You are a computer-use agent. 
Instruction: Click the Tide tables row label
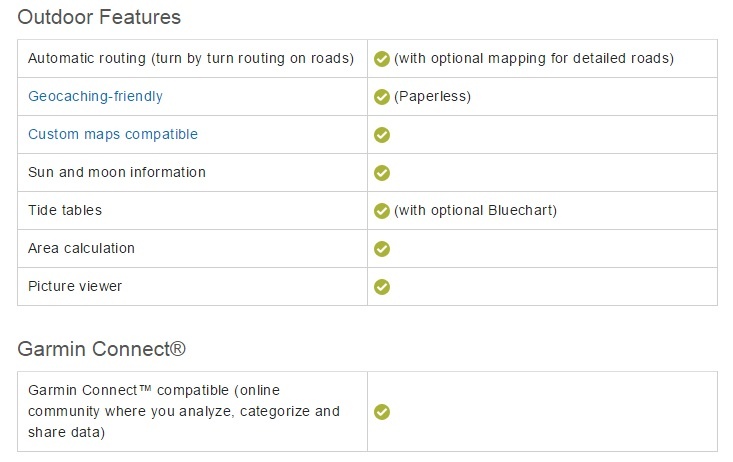[65, 211]
